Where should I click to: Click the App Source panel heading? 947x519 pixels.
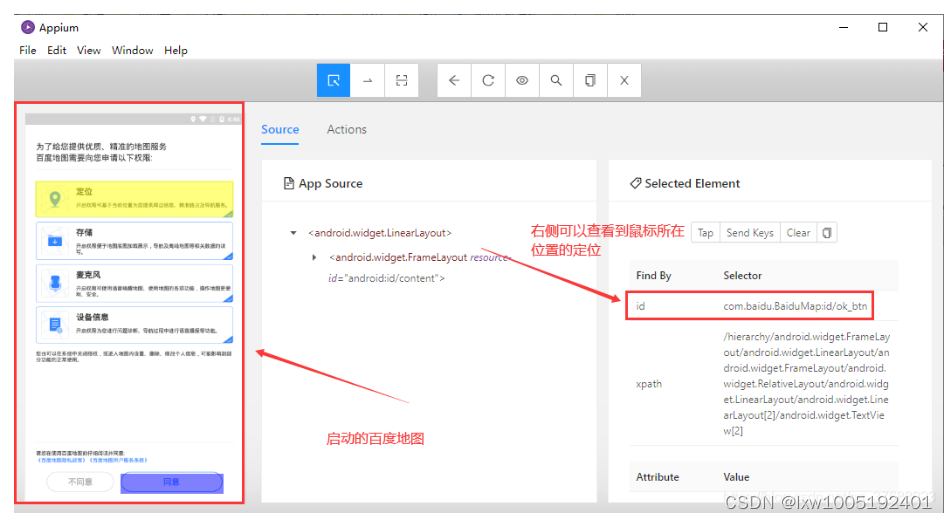pos(323,183)
